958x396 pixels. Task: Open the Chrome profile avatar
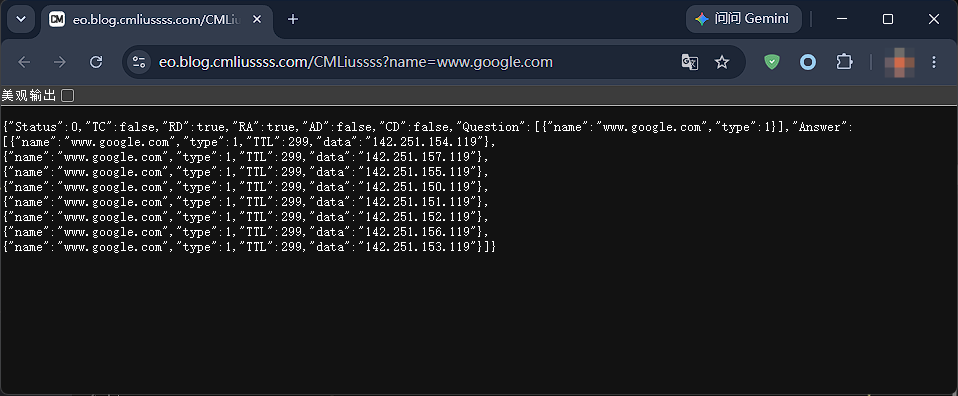tap(899, 62)
